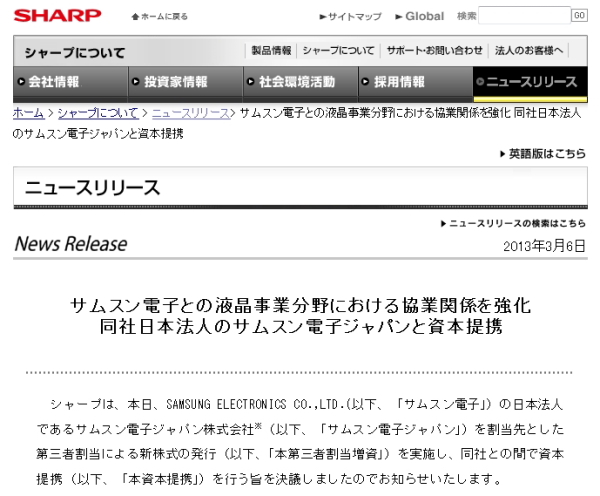
Task: Click headline line サムスン電子との液晶事業分野における協業関係を強化
Action: [x=301, y=306]
